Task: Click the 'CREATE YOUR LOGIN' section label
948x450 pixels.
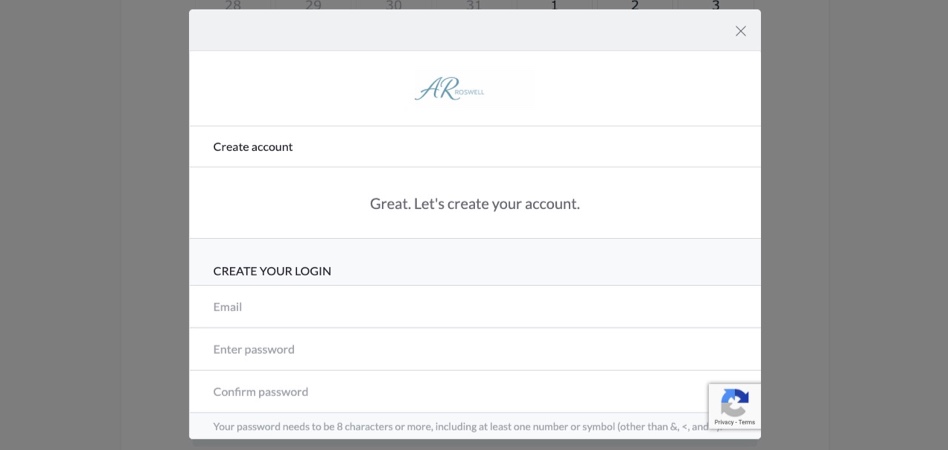Action: click(272, 271)
